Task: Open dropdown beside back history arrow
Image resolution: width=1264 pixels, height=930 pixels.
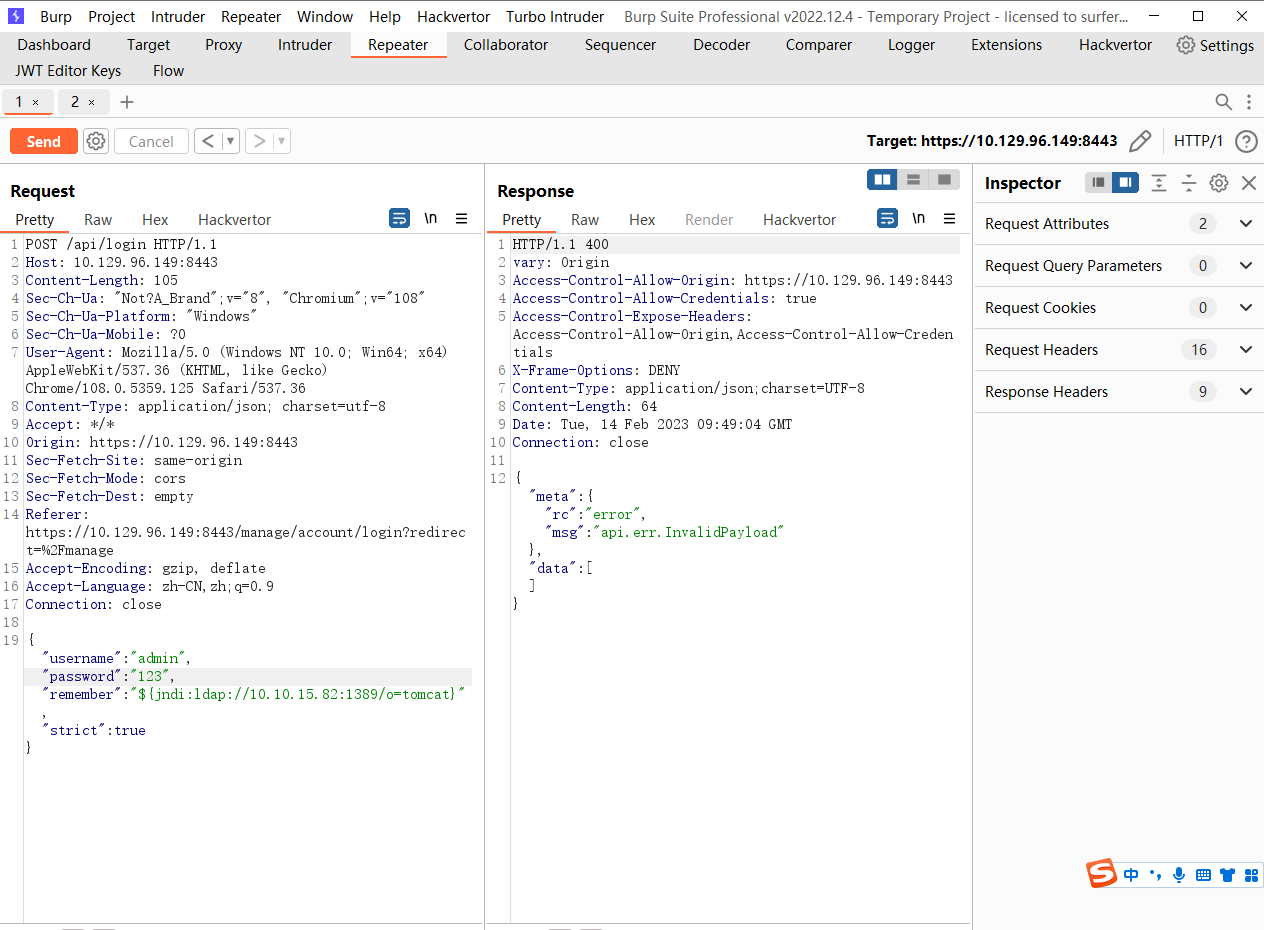Action: pos(231,141)
